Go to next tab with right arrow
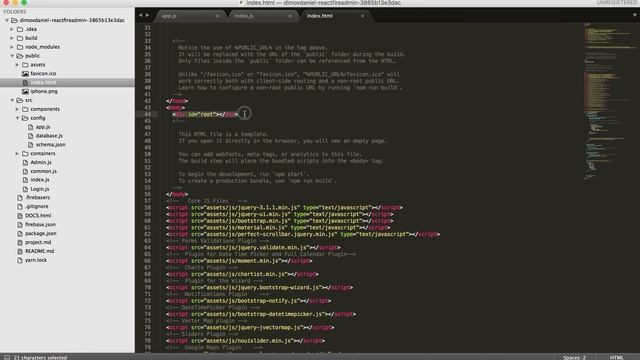Screen dimensions: 640x360 click(147, 16)
